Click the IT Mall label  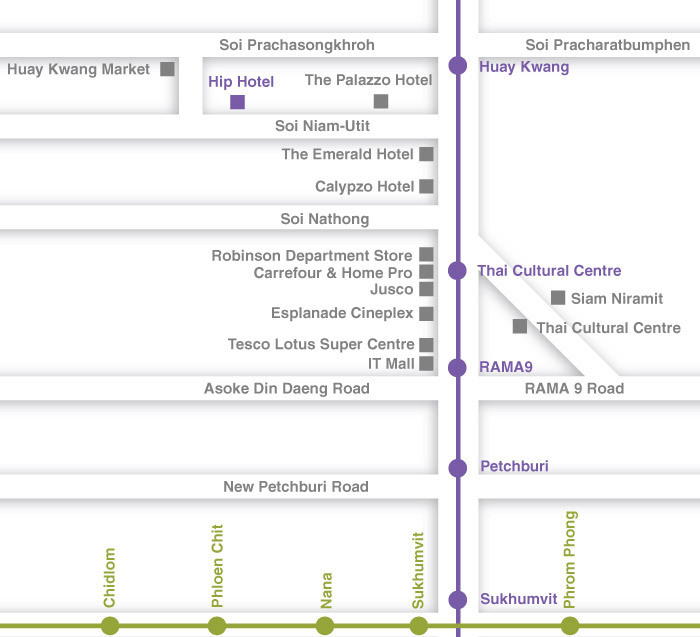pyautogui.click(x=391, y=363)
